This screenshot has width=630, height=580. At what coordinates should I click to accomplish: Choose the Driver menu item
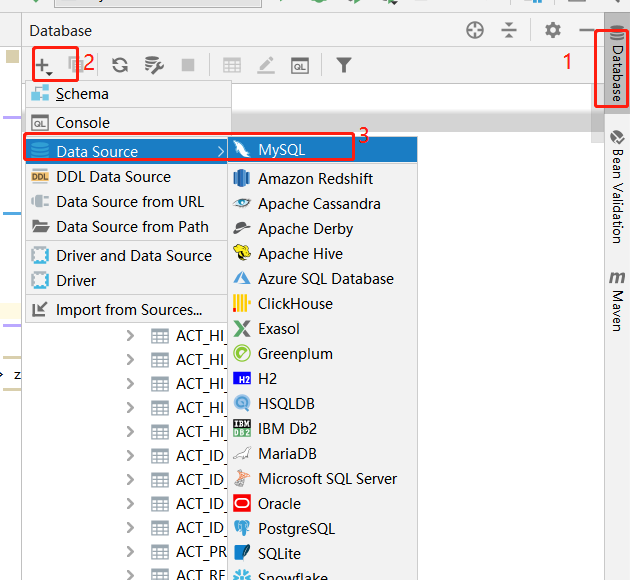[x=127, y=280]
